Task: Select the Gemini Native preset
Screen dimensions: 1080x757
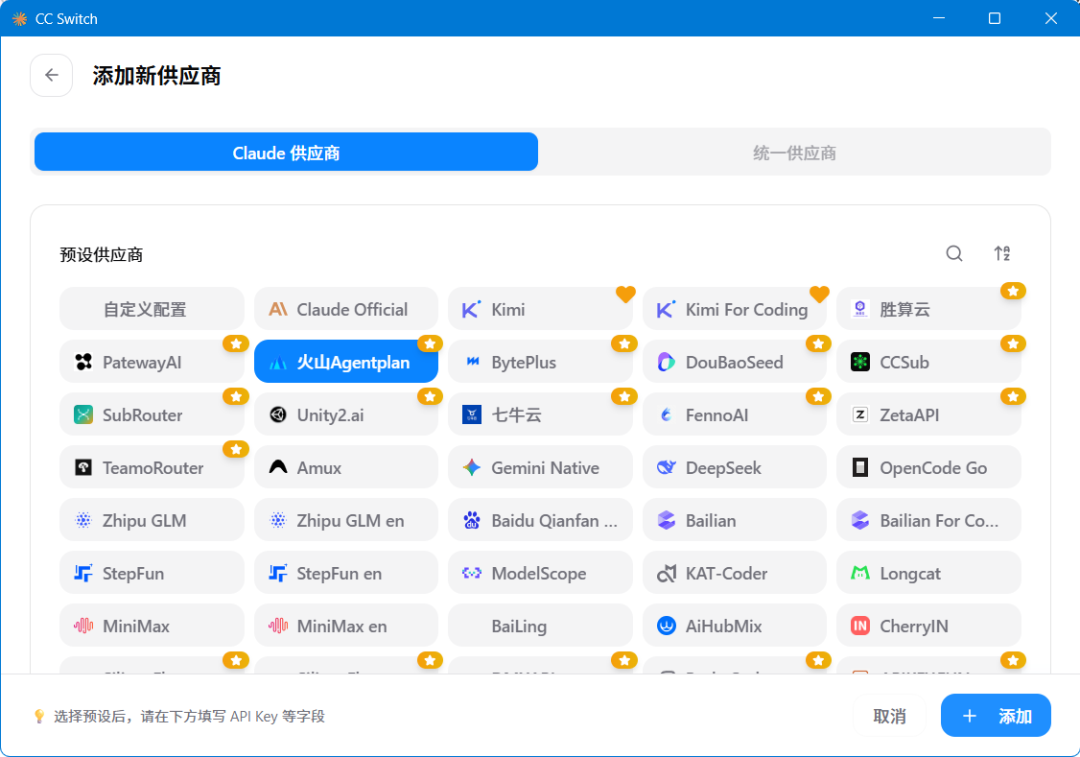Action: pyautogui.click(x=540, y=468)
